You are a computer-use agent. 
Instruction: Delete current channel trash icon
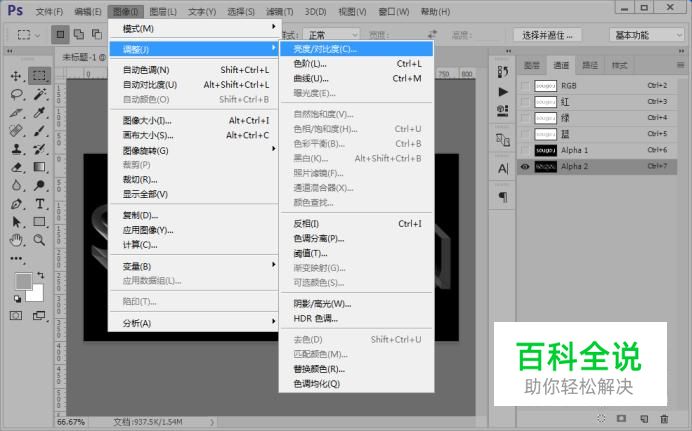click(x=664, y=419)
